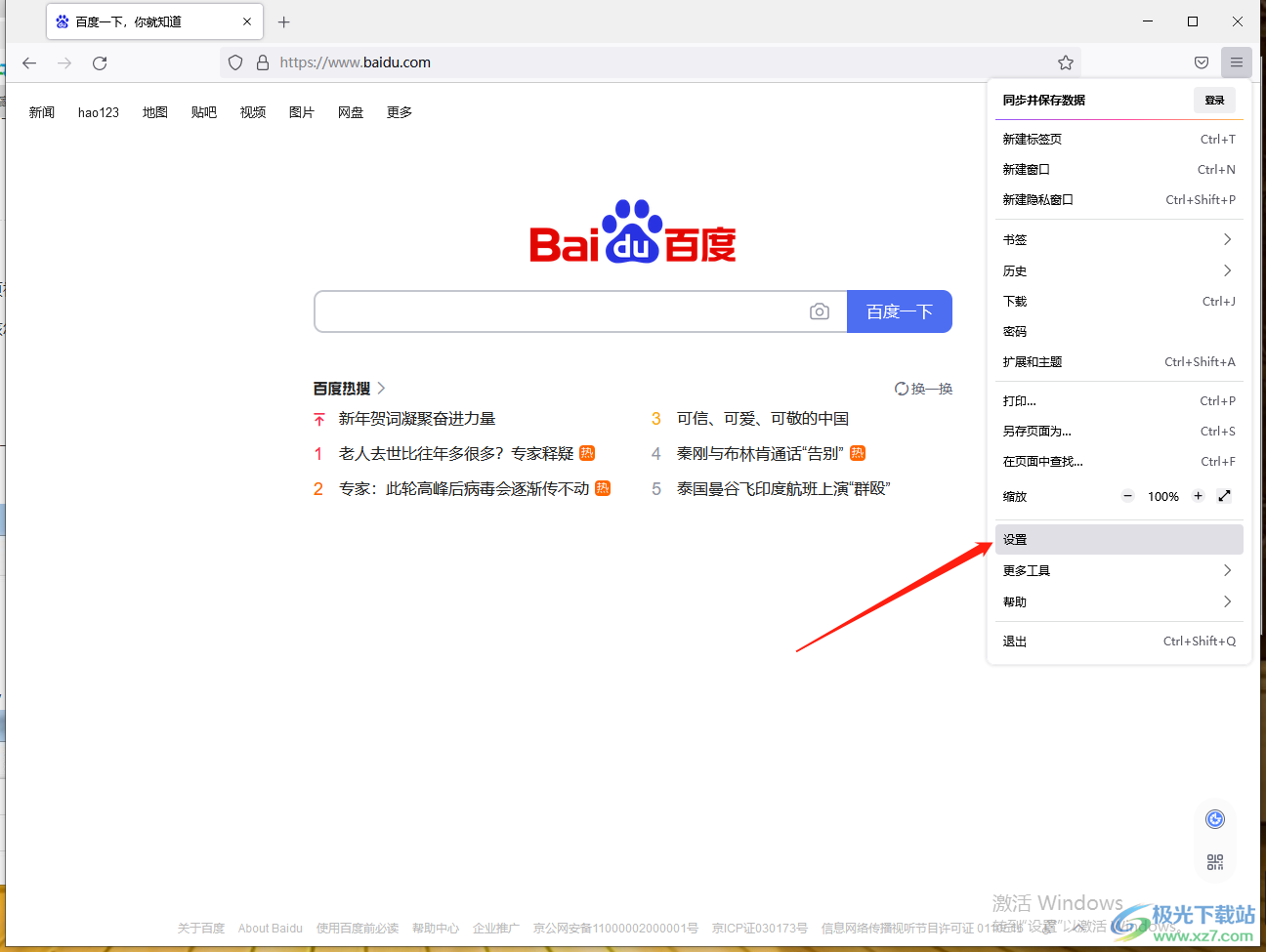Click 企业推广 footer link
The image size is (1266, 952).
pos(496,929)
